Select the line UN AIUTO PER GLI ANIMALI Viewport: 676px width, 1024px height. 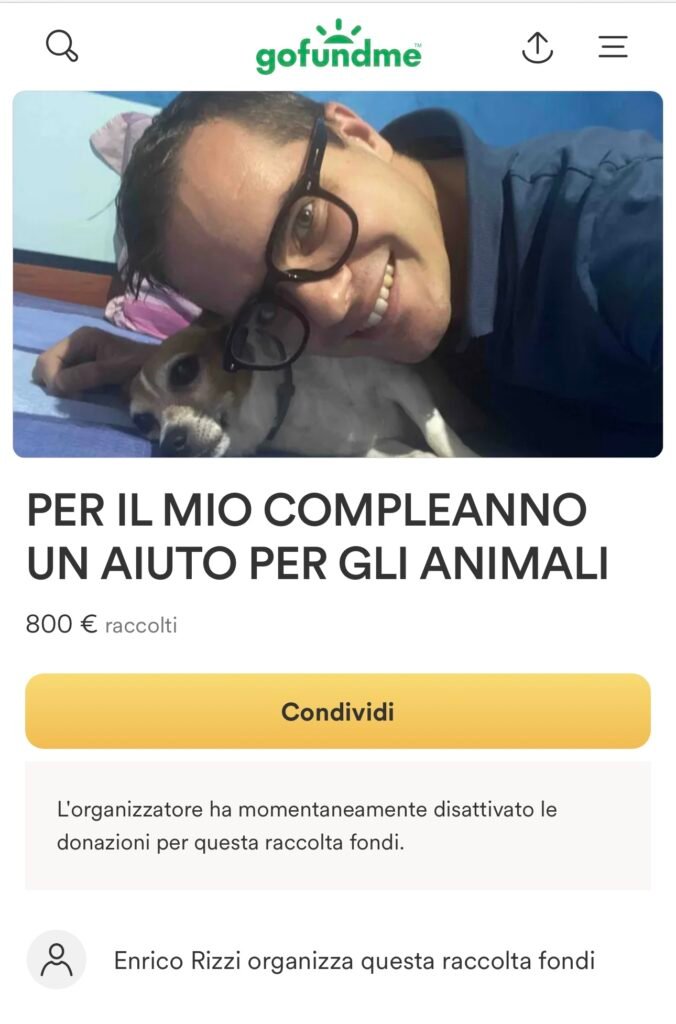click(x=318, y=564)
